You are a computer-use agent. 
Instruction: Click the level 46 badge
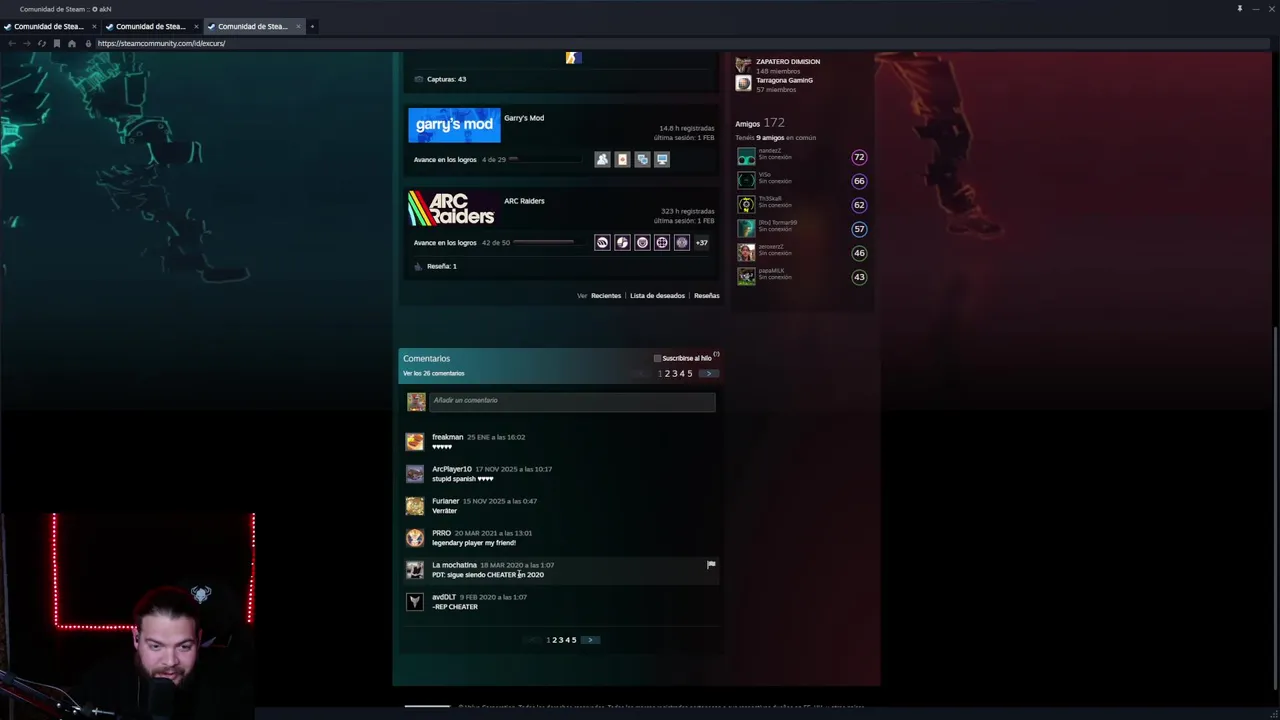pos(859,253)
